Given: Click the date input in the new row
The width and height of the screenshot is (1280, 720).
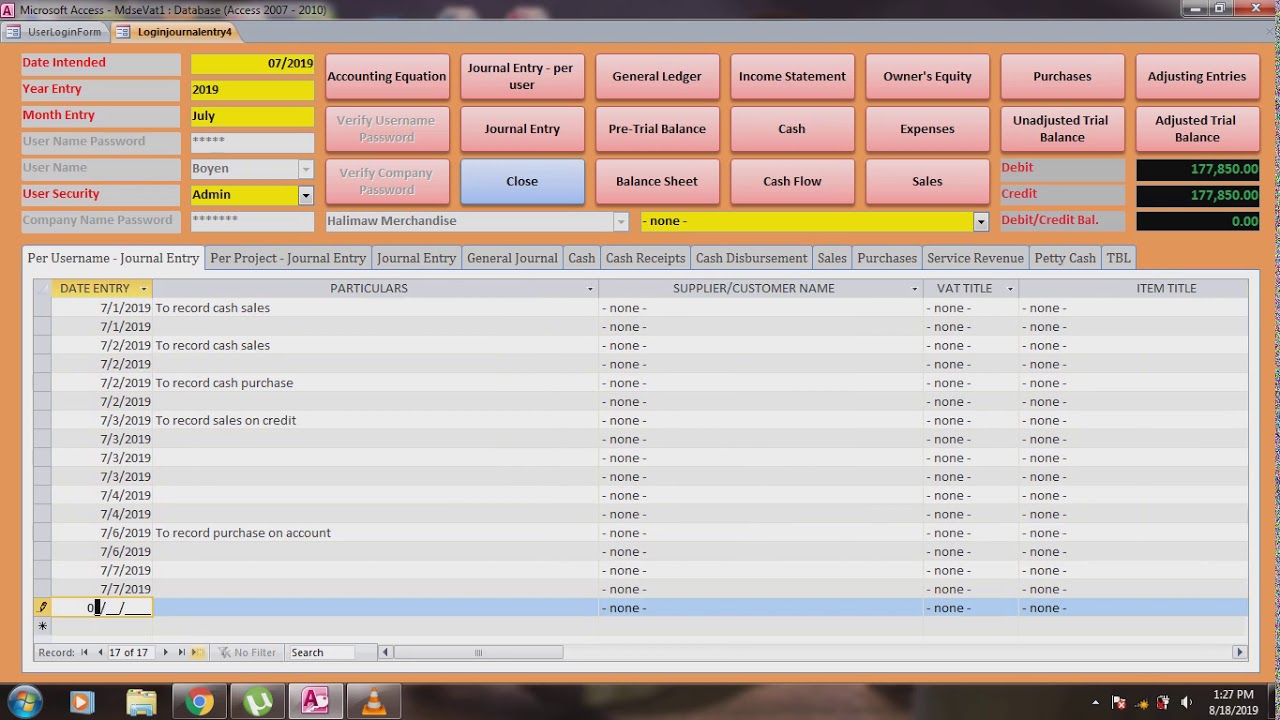Looking at the screenshot, I should 102,608.
